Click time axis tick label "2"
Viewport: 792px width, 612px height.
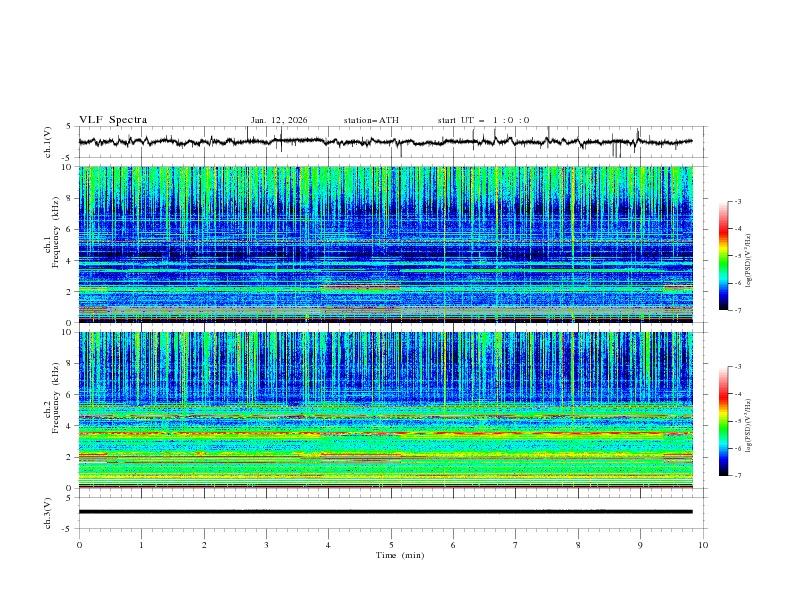pos(204,545)
